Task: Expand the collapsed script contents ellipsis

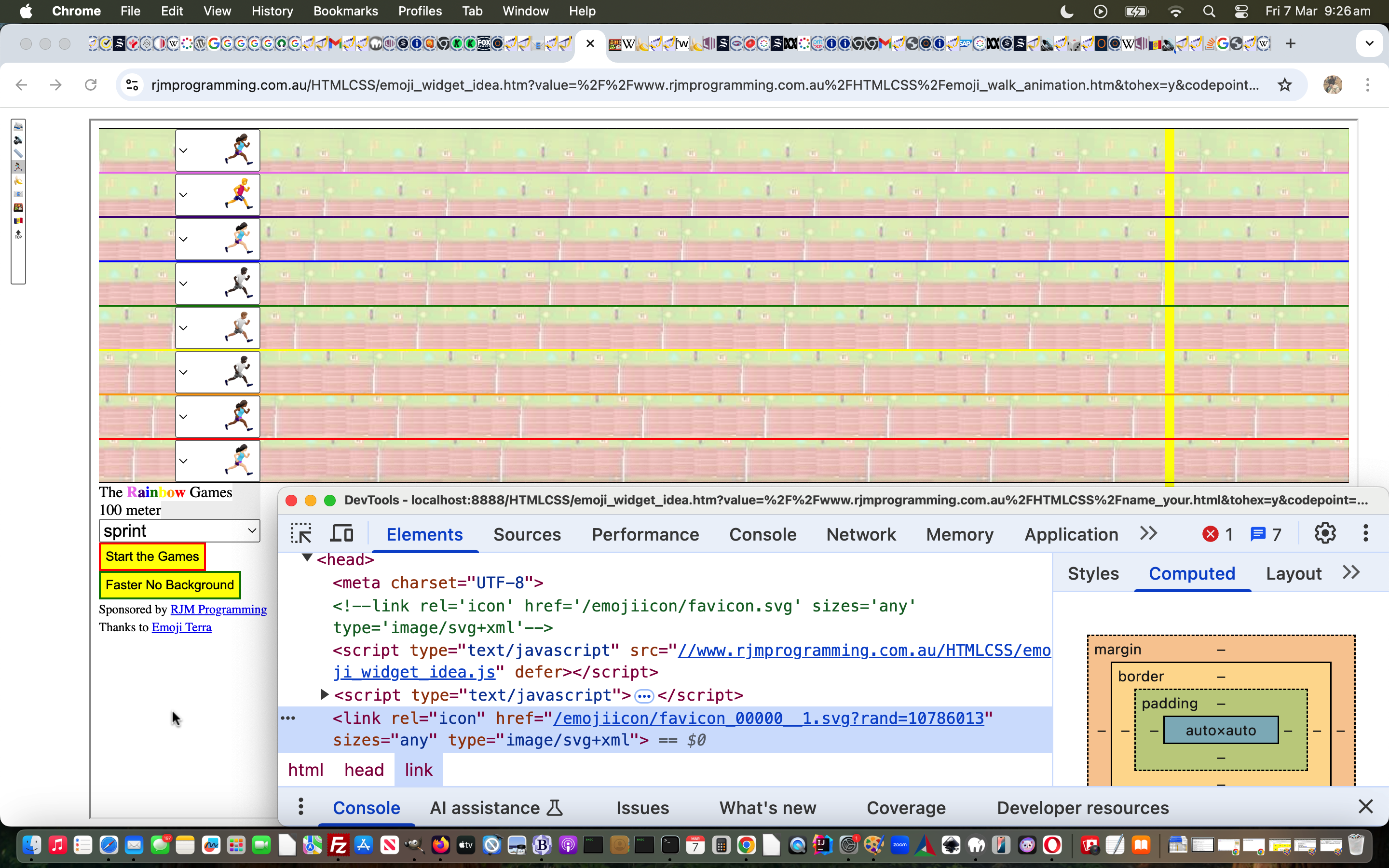Action: pyautogui.click(x=644, y=696)
